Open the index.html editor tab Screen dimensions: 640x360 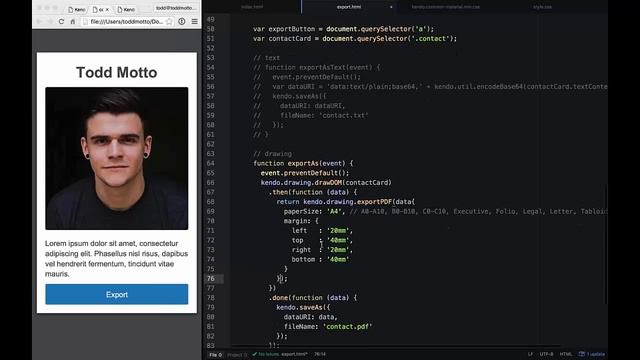[252, 7]
